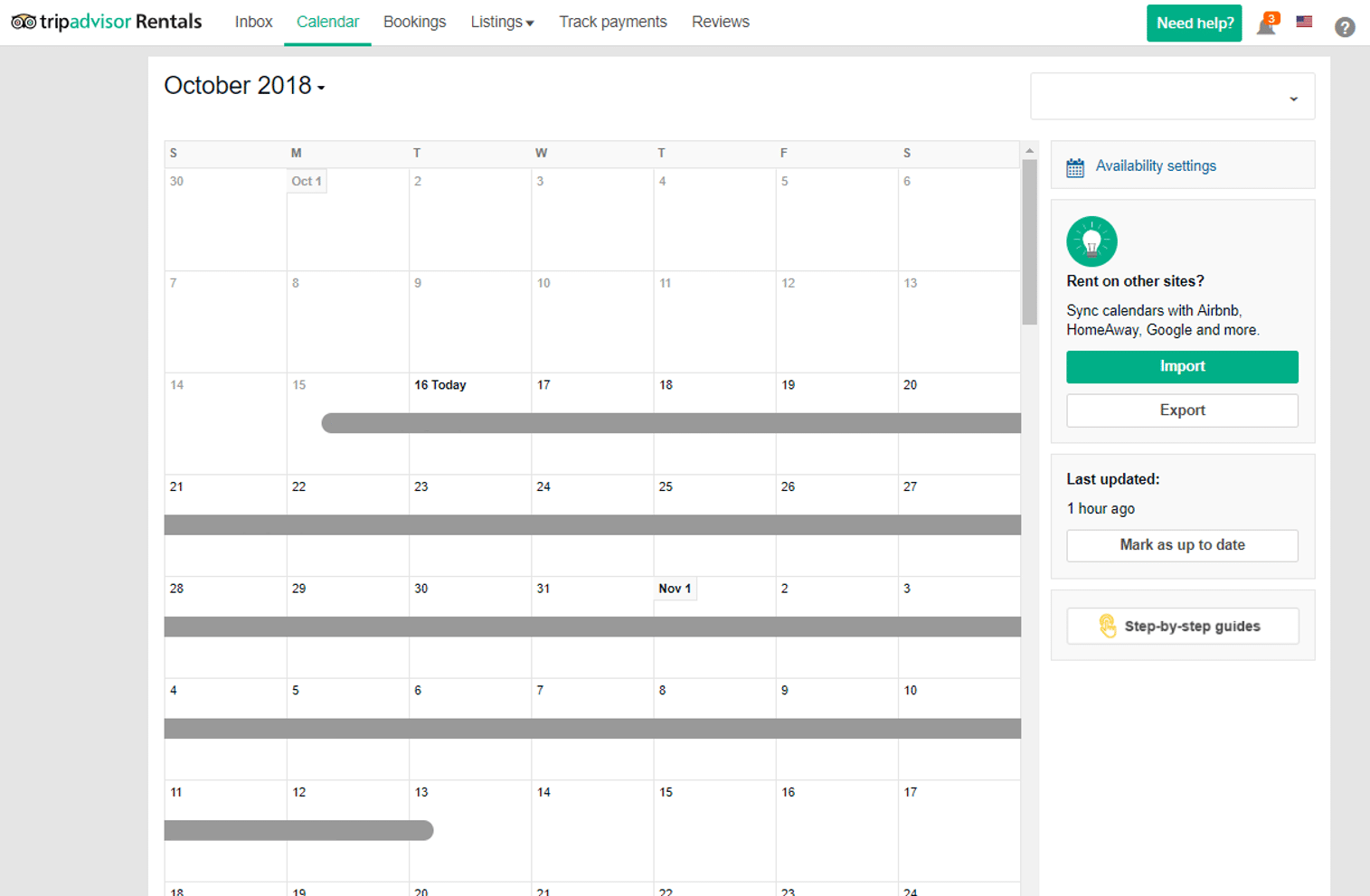This screenshot has height=896, width=1370.
Task: Click the US flag language icon
Action: 1304,22
